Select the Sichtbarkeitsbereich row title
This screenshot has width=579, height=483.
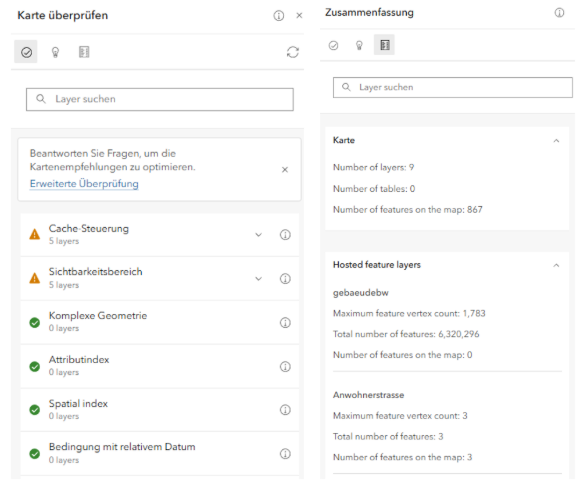pyautogui.click(x=96, y=272)
